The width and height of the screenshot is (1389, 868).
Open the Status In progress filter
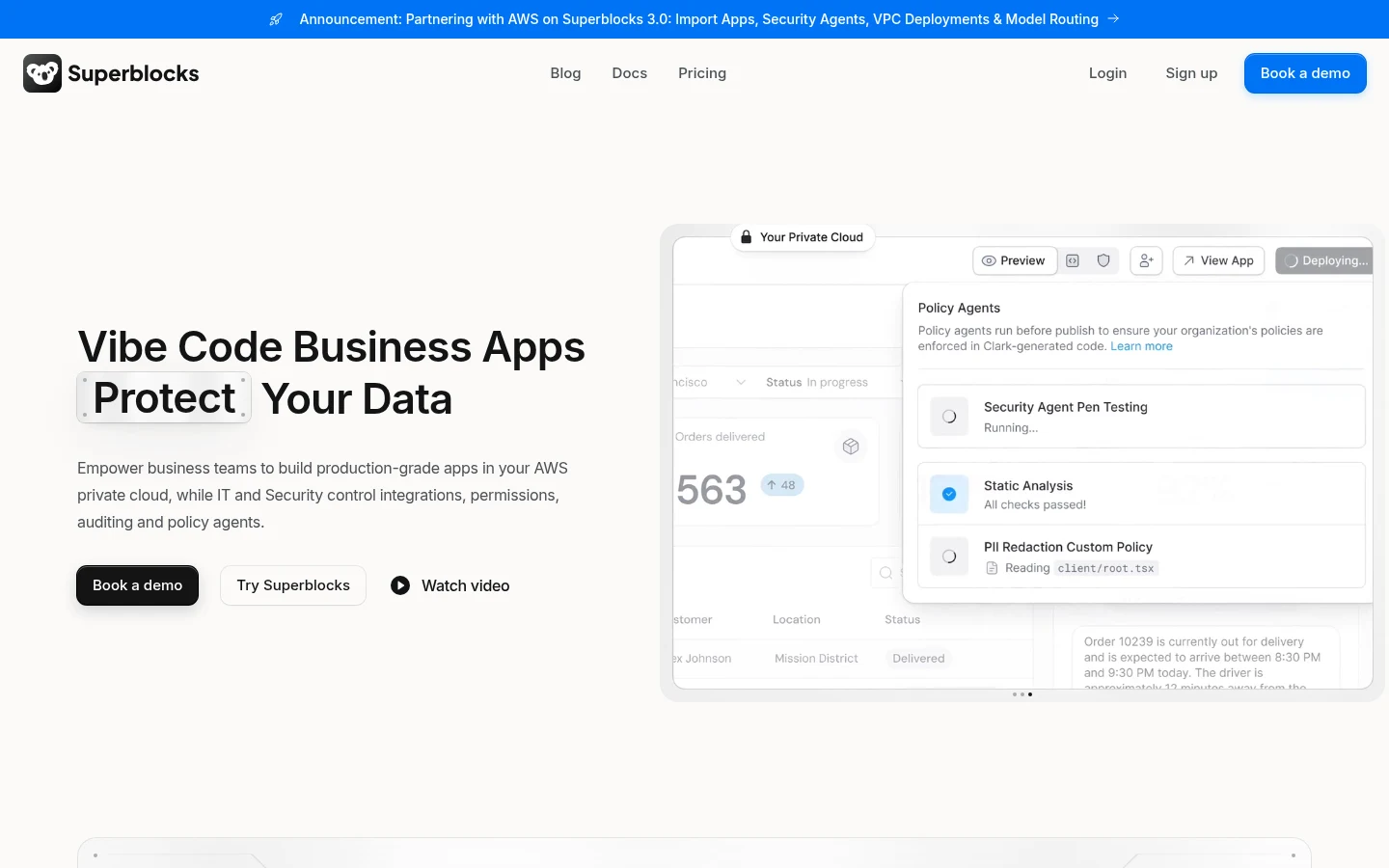point(817,382)
